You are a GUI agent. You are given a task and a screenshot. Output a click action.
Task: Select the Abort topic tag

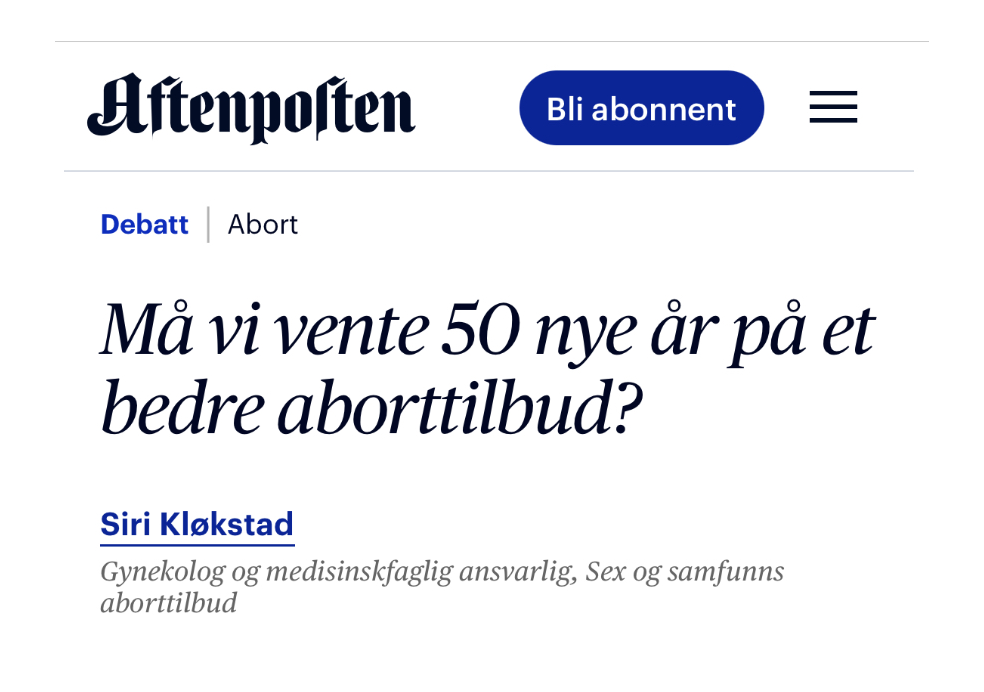[x=263, y=224]
